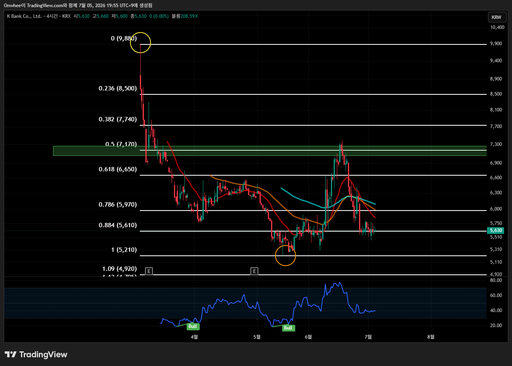Click the 5,110 price axis label
512x366 pixels.
click(x=496, y=262)
